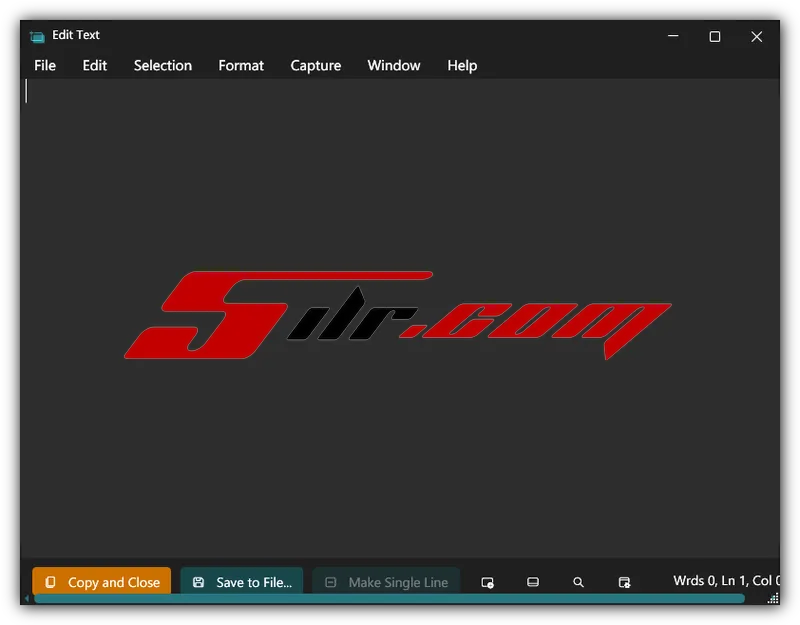
Task: Start a new fullscreen grab from bottom bar
Action: pyautogui.click(x=487, y=582)
